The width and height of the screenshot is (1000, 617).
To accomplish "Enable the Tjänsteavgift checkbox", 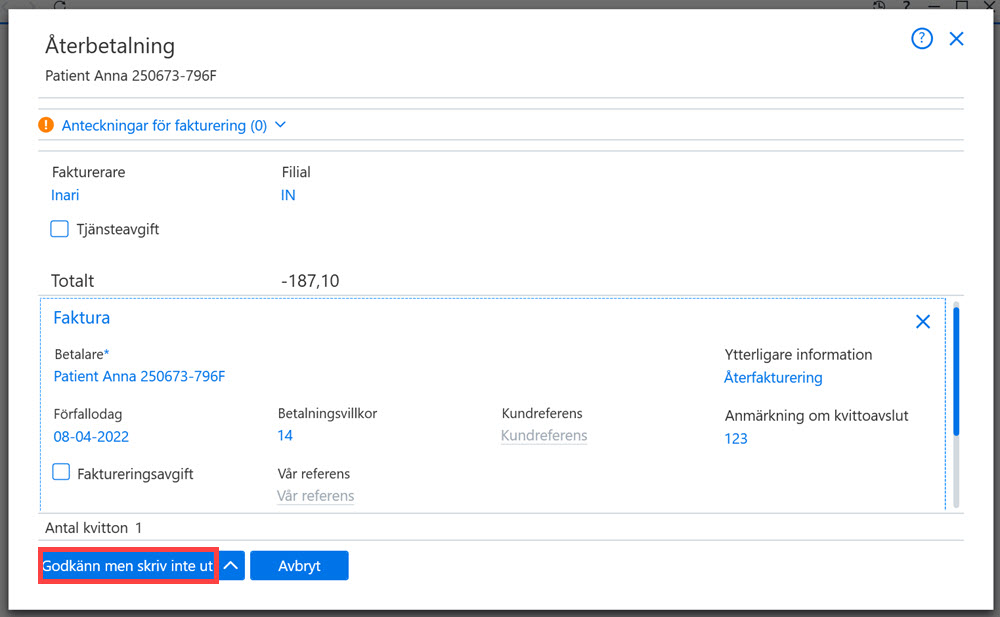I will click(x=59, y=228).
